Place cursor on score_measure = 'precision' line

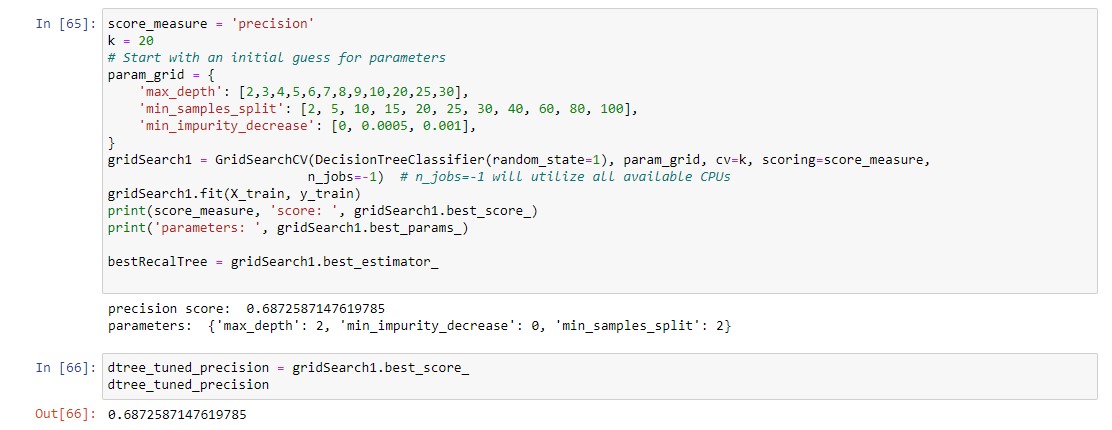click(x=211, y=23)
